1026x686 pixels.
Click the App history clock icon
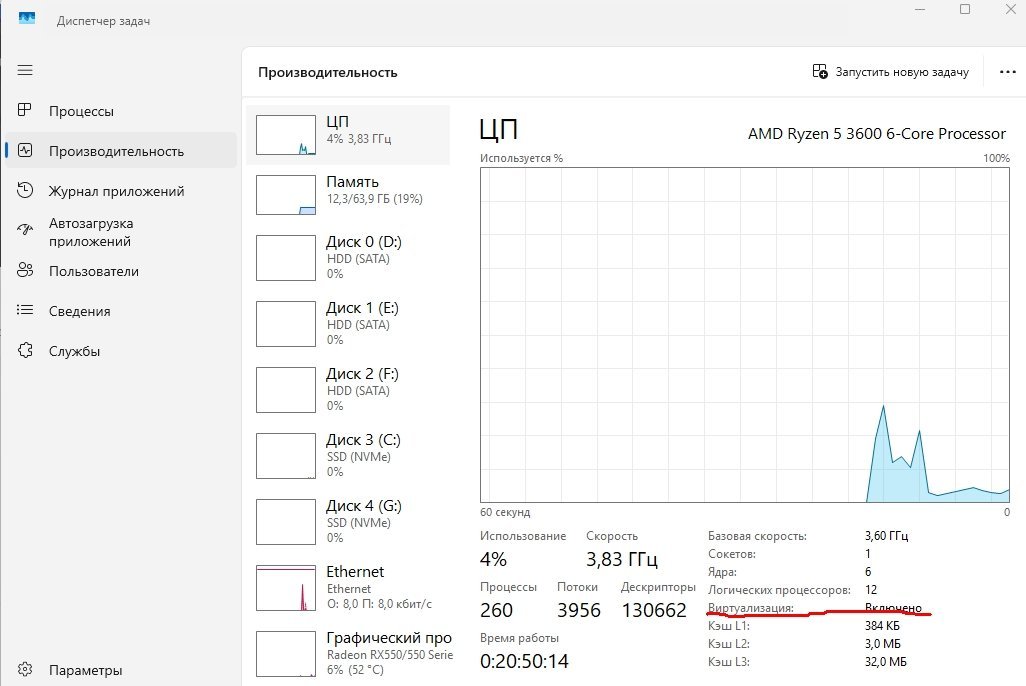point(25,190)
